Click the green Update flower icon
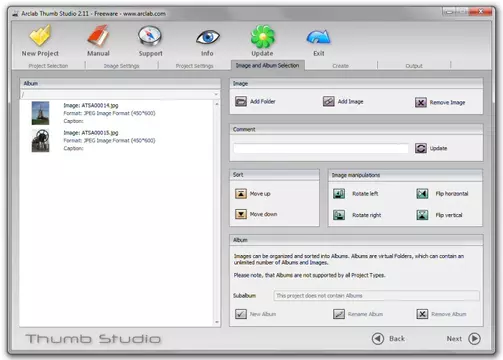The height and width of the screenshot is (360, 503). (263, 36)
